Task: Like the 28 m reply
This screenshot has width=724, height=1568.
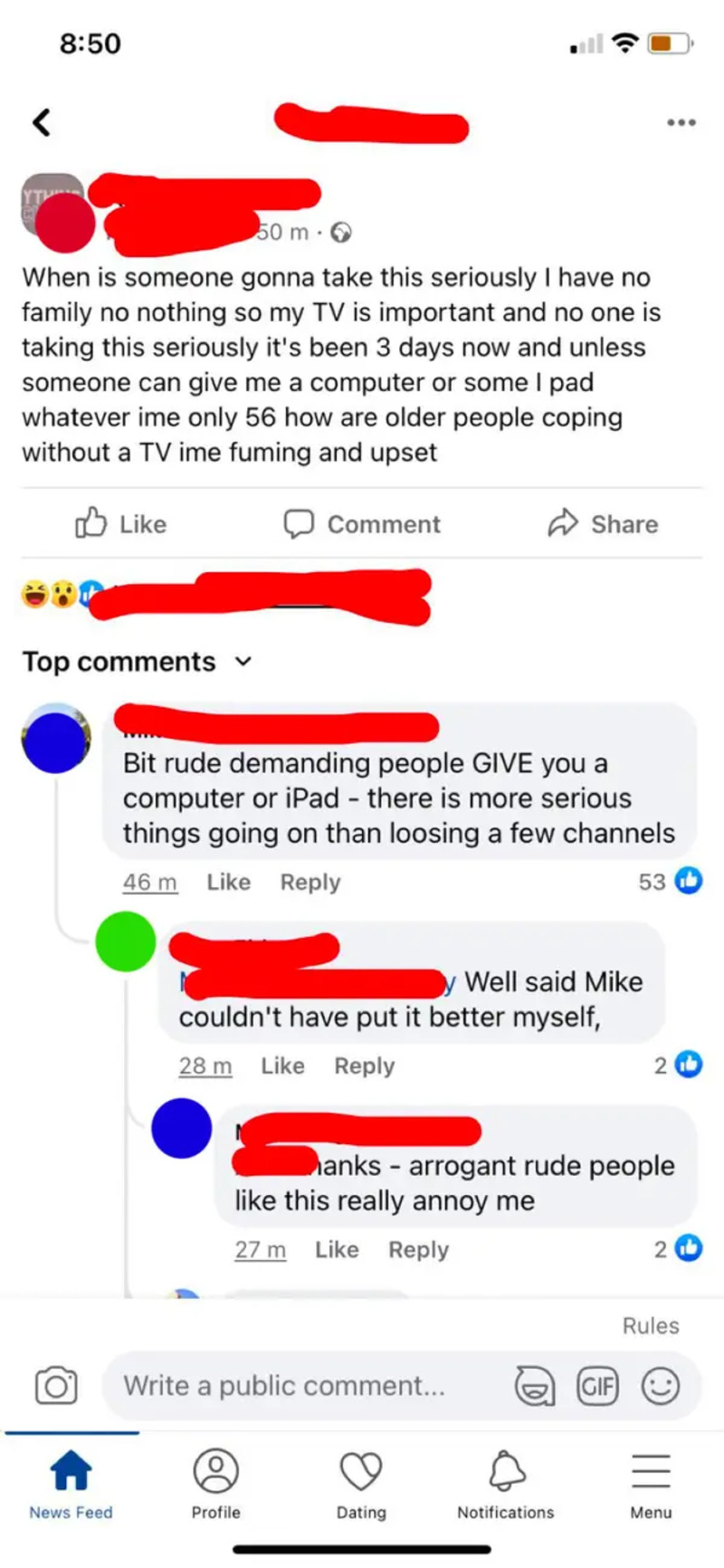Action: click(282, 1066)
